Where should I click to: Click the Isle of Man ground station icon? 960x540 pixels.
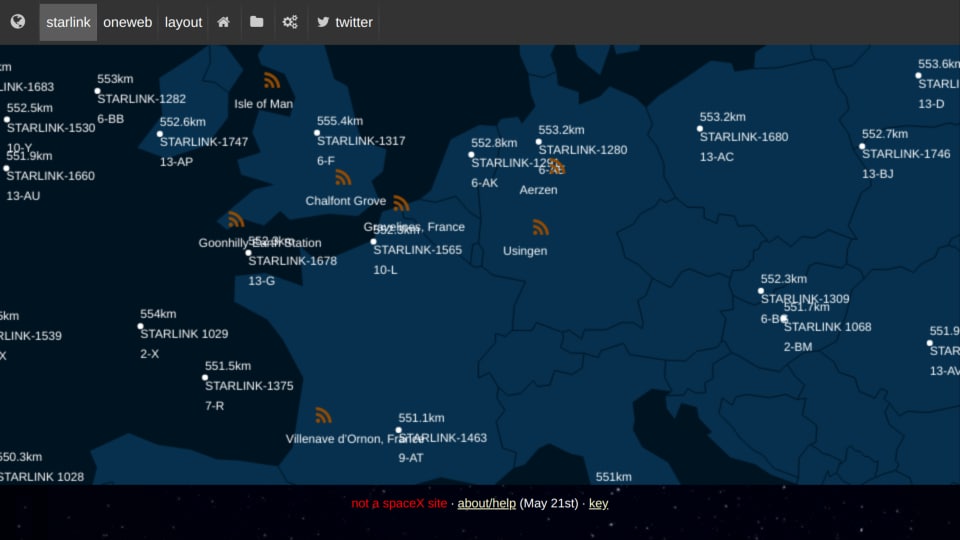(272, 80)
